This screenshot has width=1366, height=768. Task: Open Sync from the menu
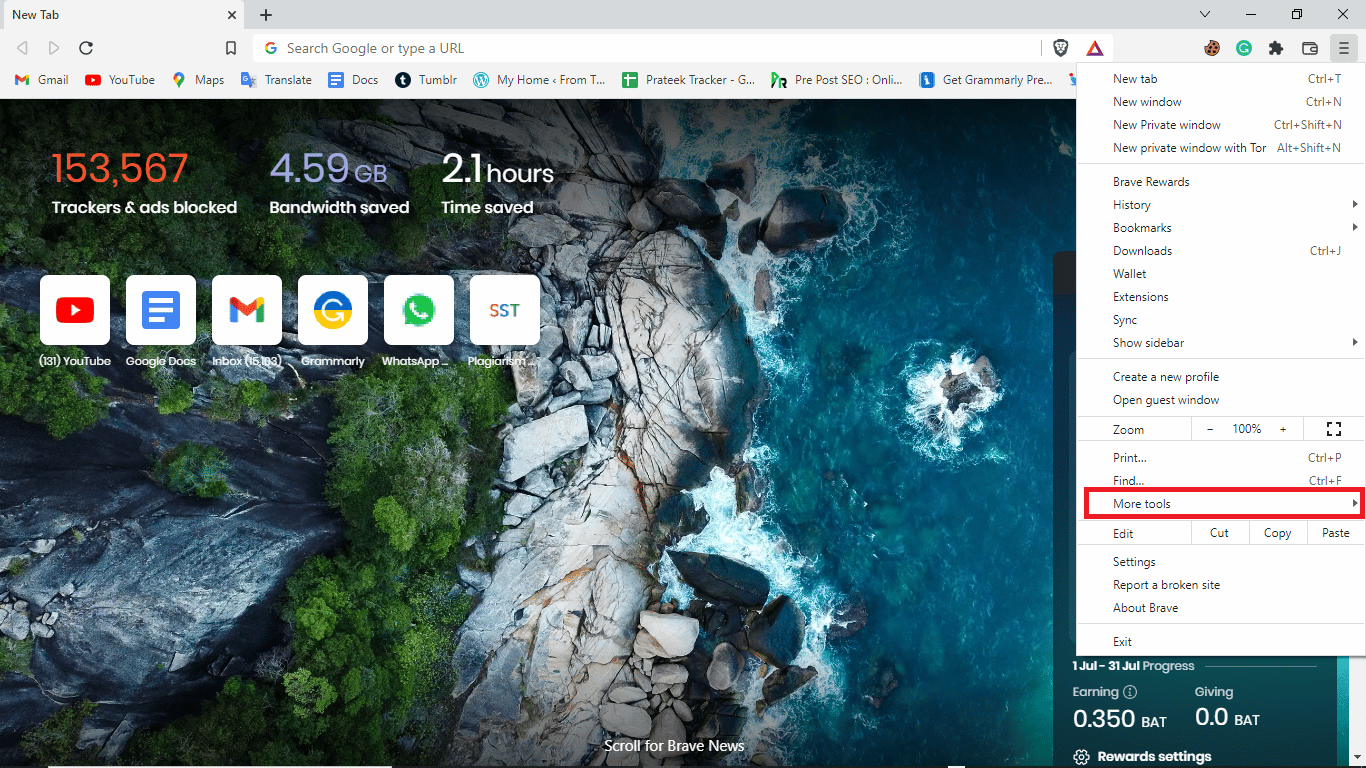pyautogui.click(x=1221, y=320)
